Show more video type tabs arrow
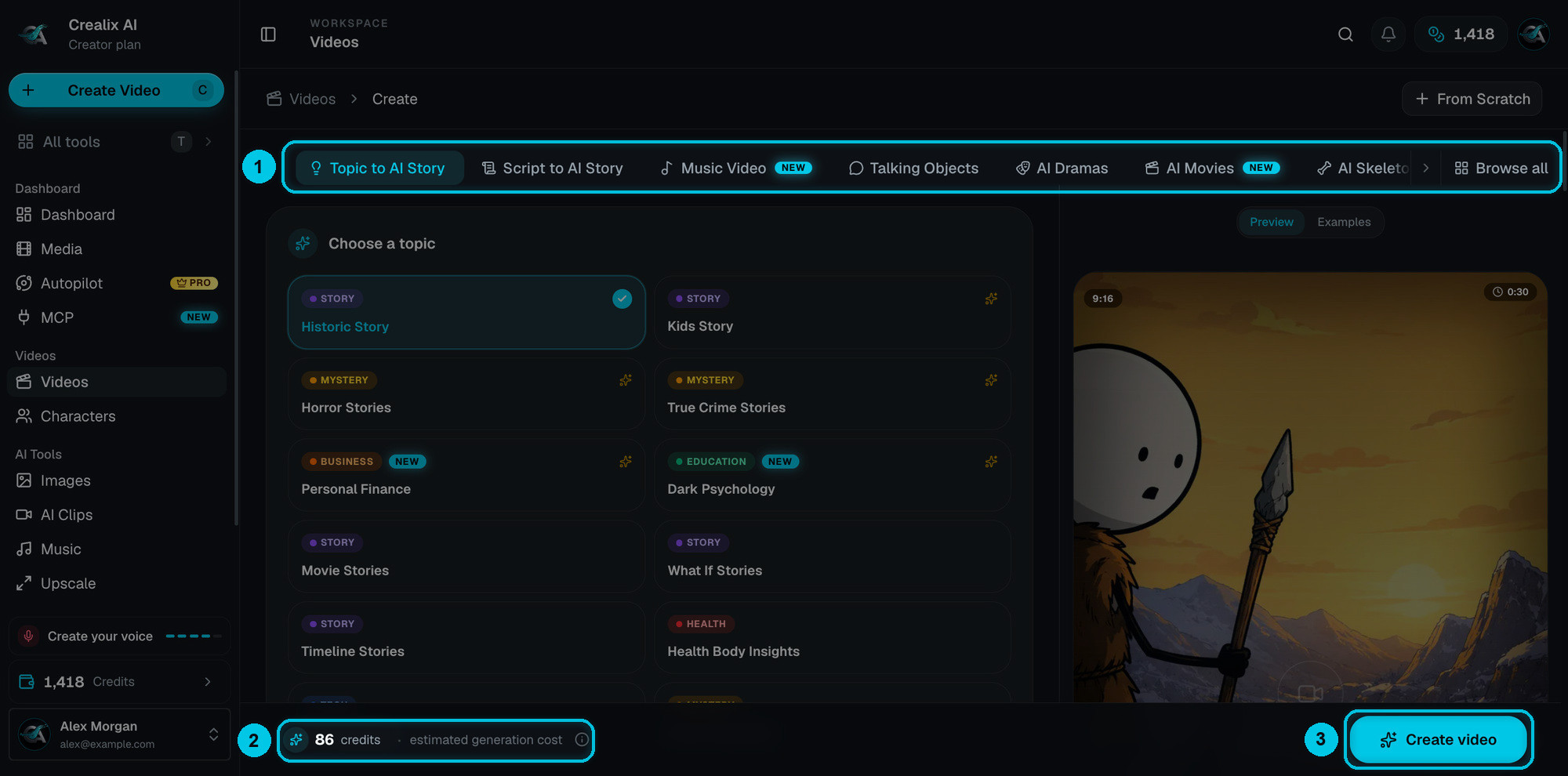This screenshot has height=776, width=1568. [1425, 168]
